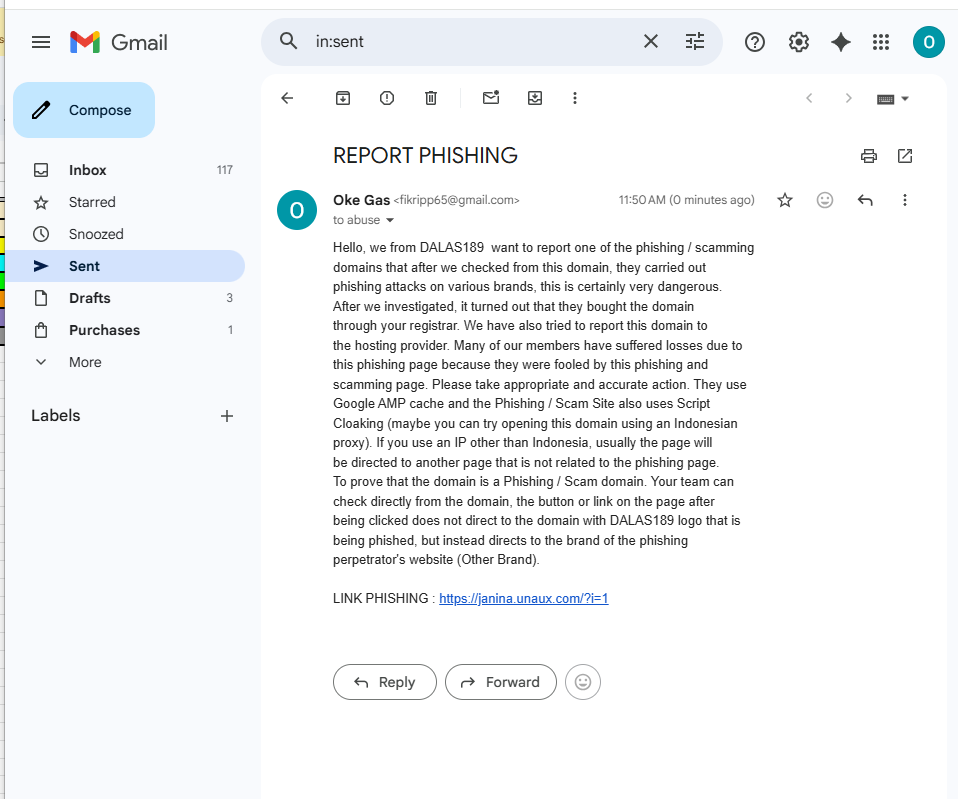Image resolution: width=958 pixels, height=799 pixels.
Task: Open the Google apps grid
Action: coord(881,42)
